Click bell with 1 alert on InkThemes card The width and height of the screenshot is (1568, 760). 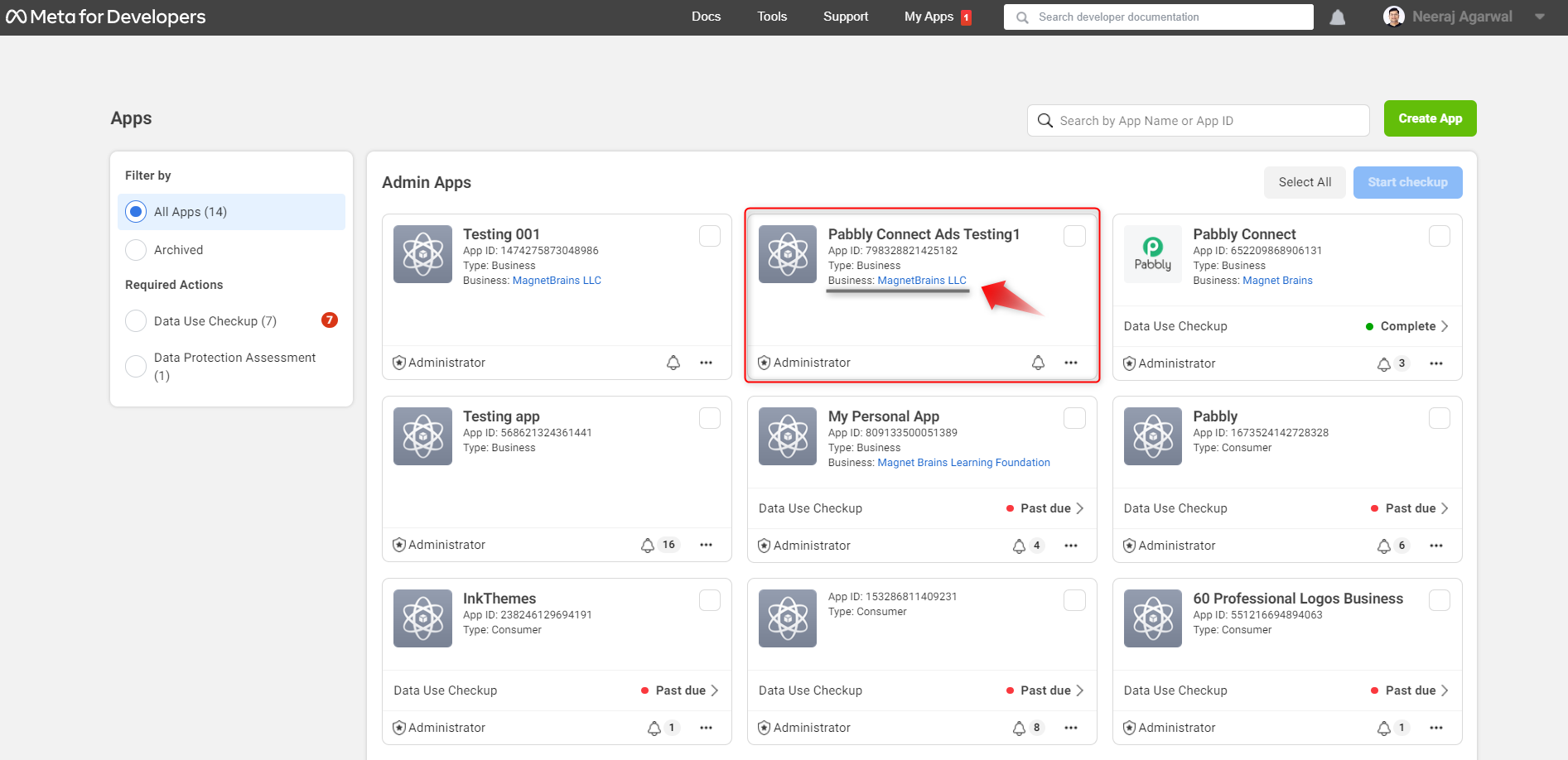click(654, 728)
